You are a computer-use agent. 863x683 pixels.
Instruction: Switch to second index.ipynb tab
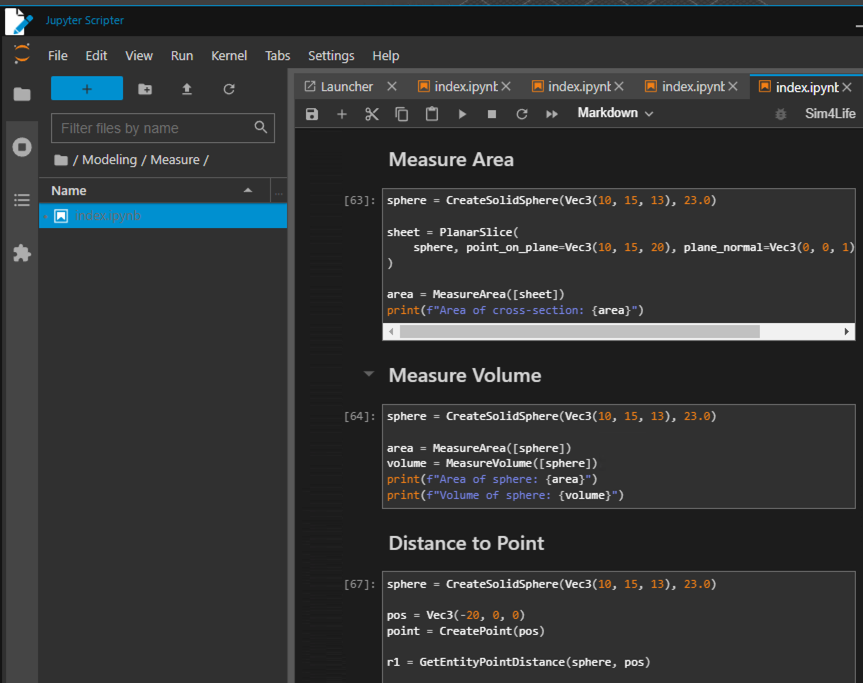pos(579,87)
